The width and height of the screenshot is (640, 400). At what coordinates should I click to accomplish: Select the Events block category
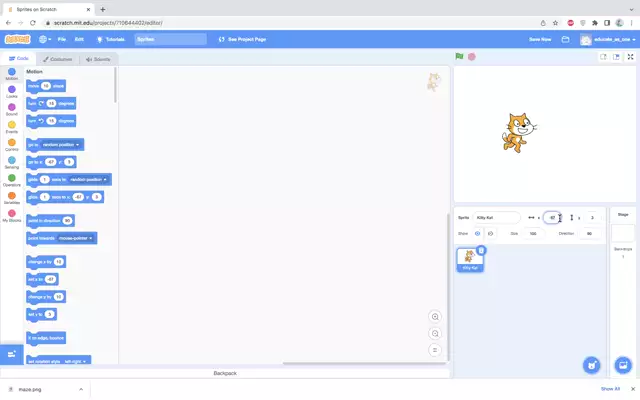pyautogui.click(x=11, y=127)
